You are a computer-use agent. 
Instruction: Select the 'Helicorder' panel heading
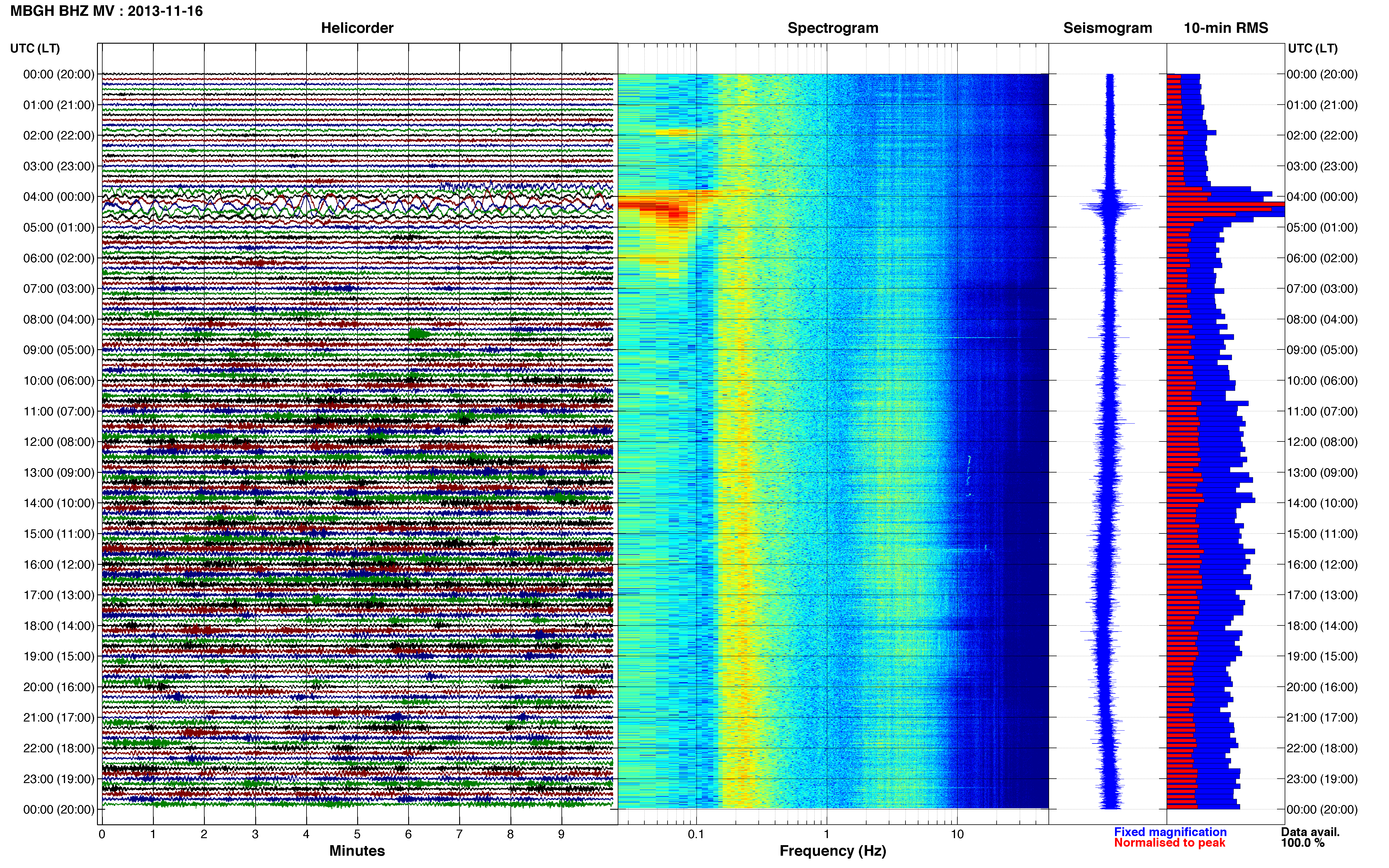pos(357,28)
